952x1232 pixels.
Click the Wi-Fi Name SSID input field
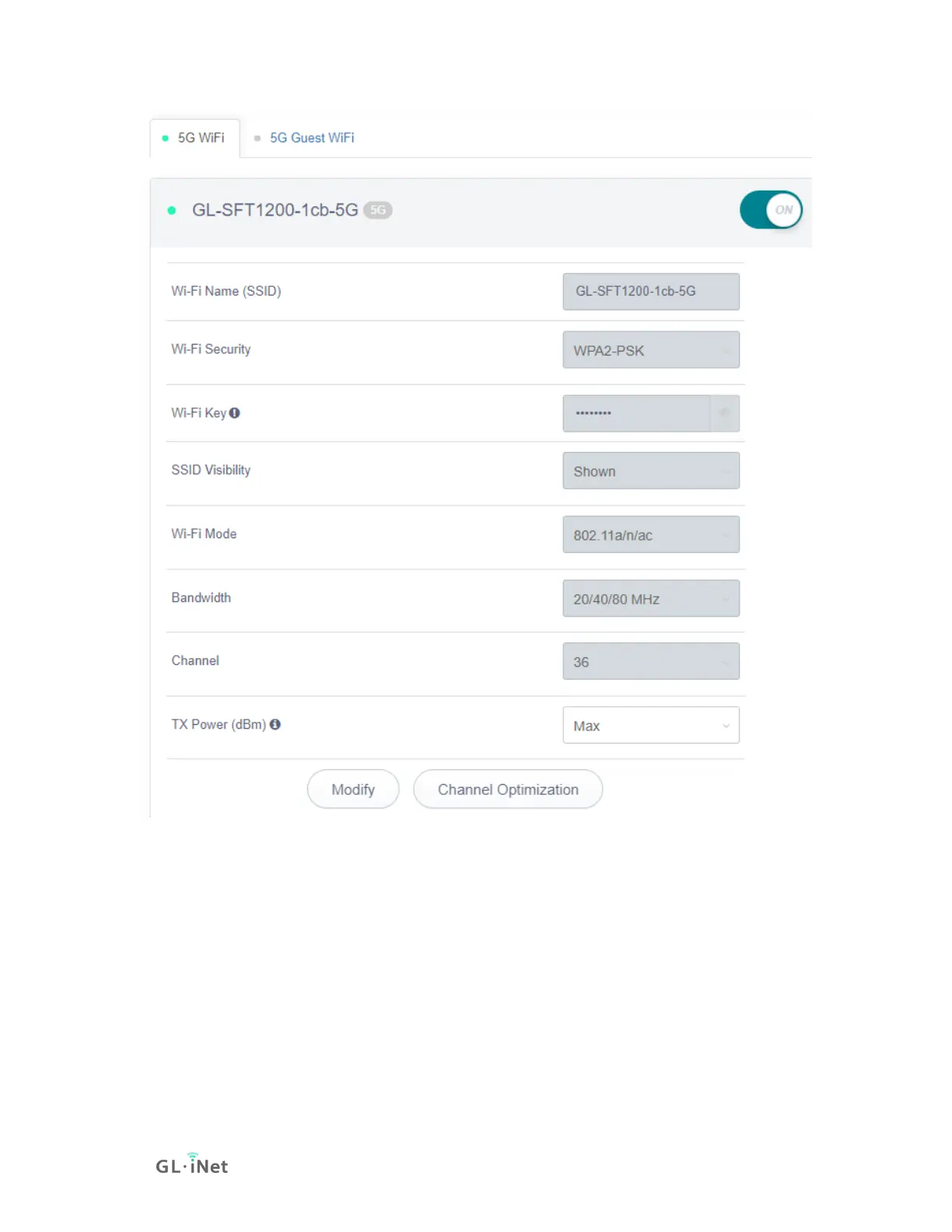click(651, 292)
